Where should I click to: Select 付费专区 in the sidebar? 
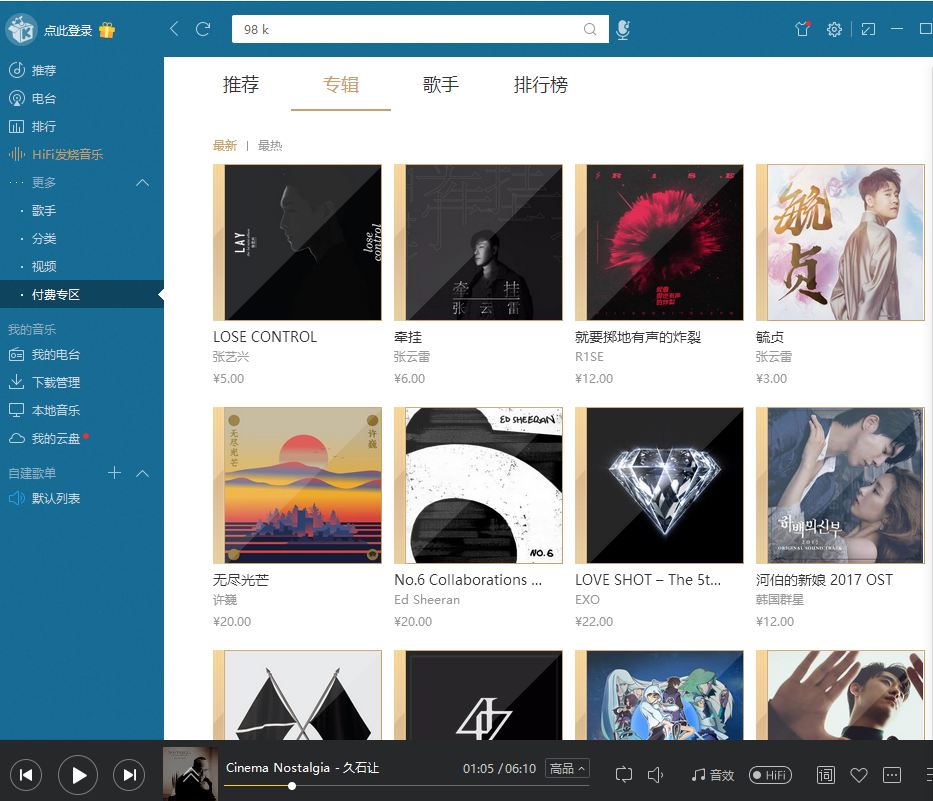click(82, 295)
